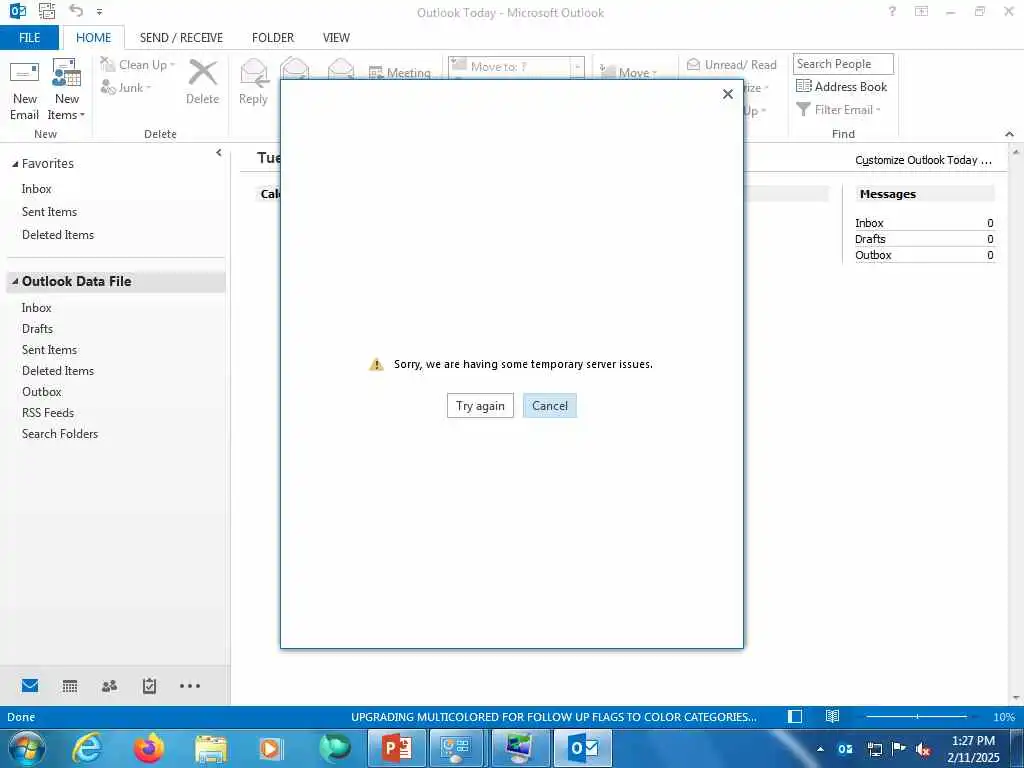Collapse the ribbon with the caret

click(1010, 134)
